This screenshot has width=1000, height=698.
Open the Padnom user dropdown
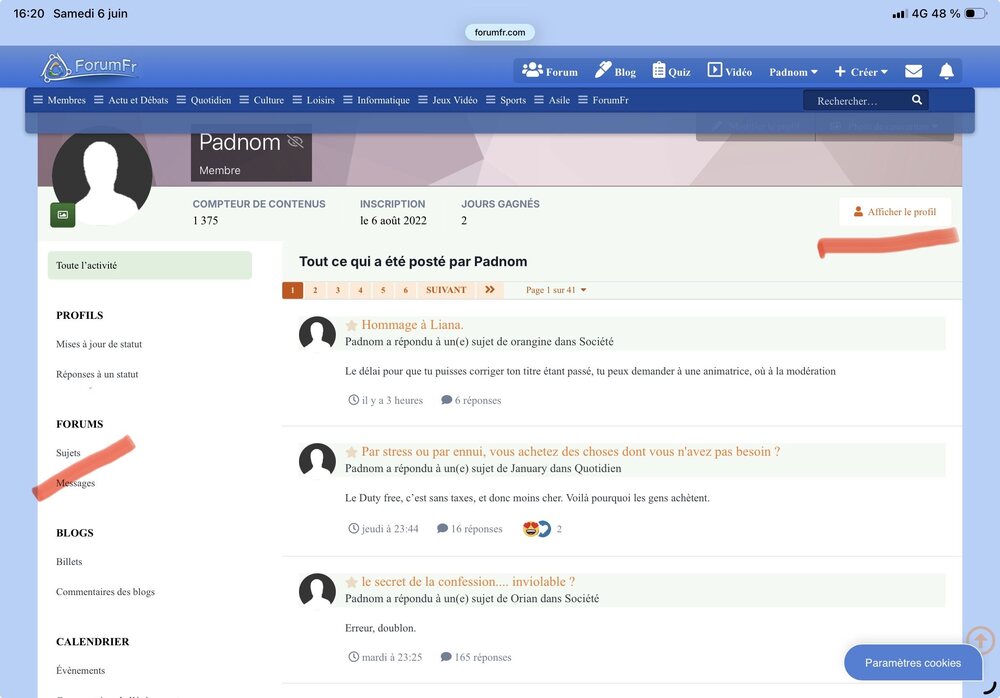tap(793, 72)
